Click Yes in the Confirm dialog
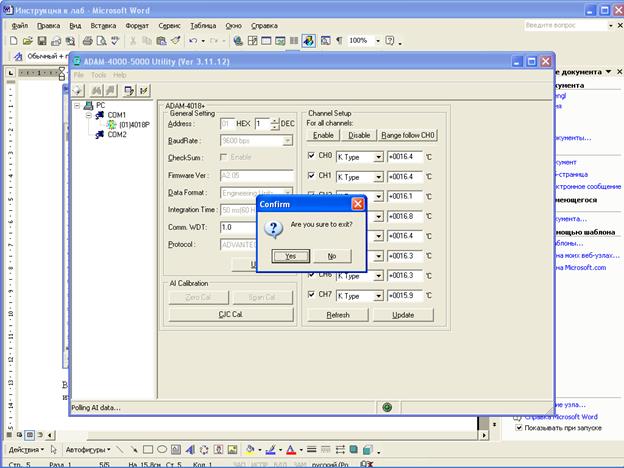The image size is (624, 468). point(291,256)
